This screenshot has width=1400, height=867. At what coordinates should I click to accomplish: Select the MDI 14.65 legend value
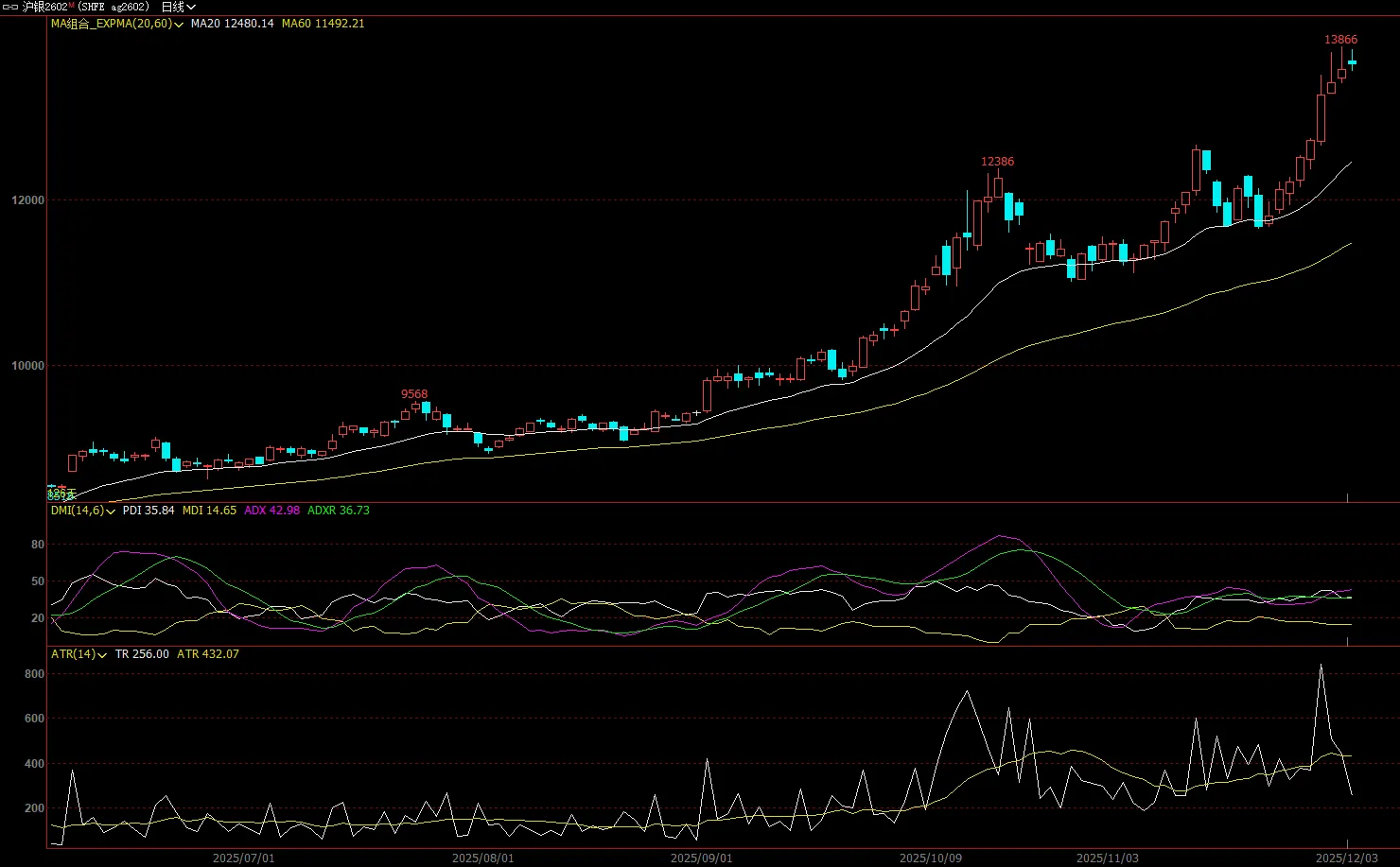pyautogui.click(x=209, y=511)
